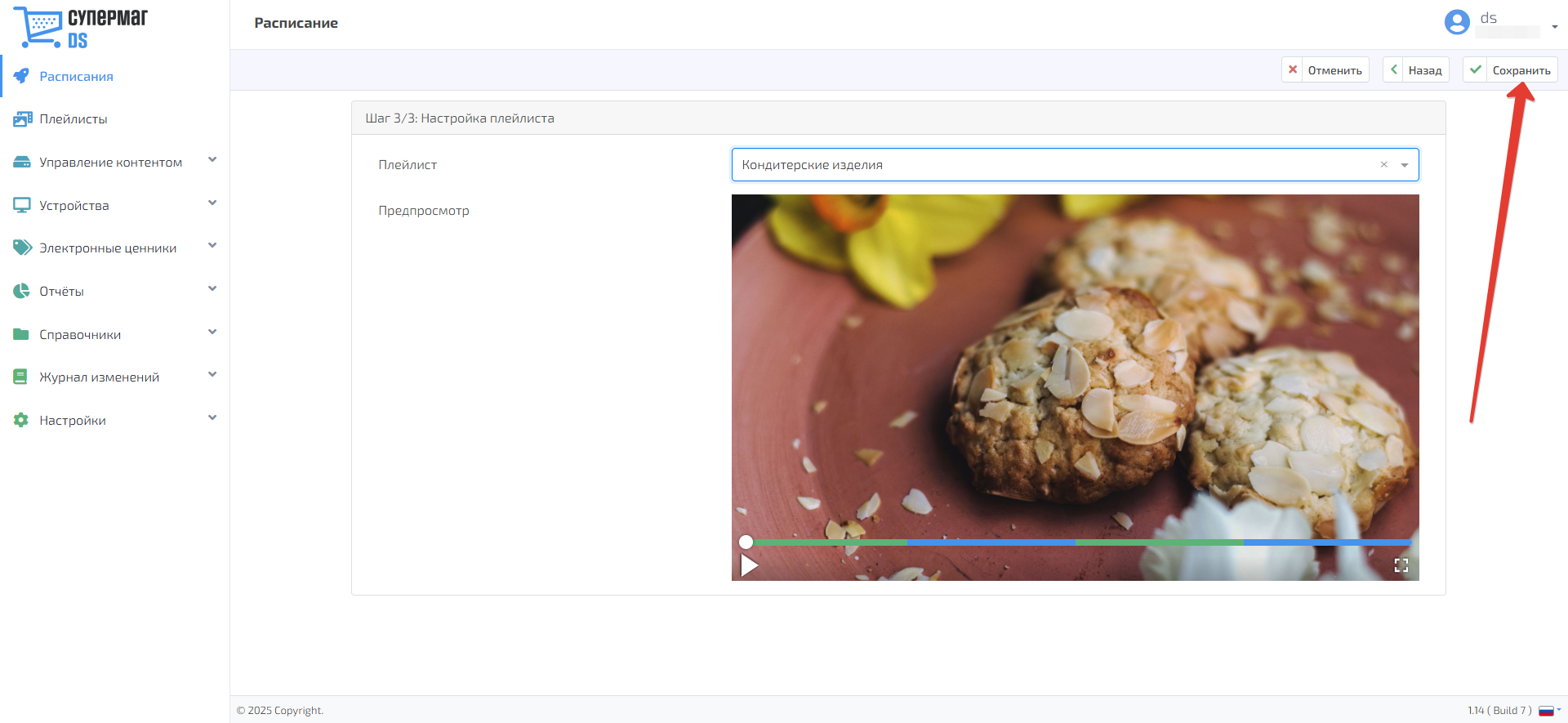Screen dimensions: 1568x723
Task: Seek to the last blue timeline segment
Action: coord(1327,542)
